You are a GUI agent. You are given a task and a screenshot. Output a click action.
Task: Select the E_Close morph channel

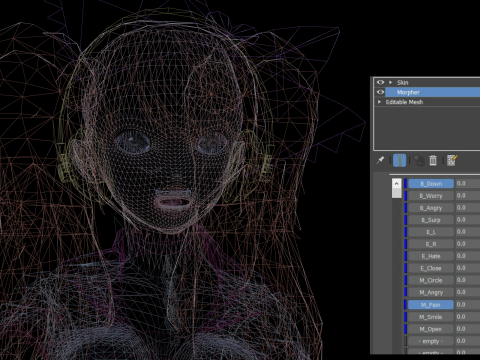(431, 268)
